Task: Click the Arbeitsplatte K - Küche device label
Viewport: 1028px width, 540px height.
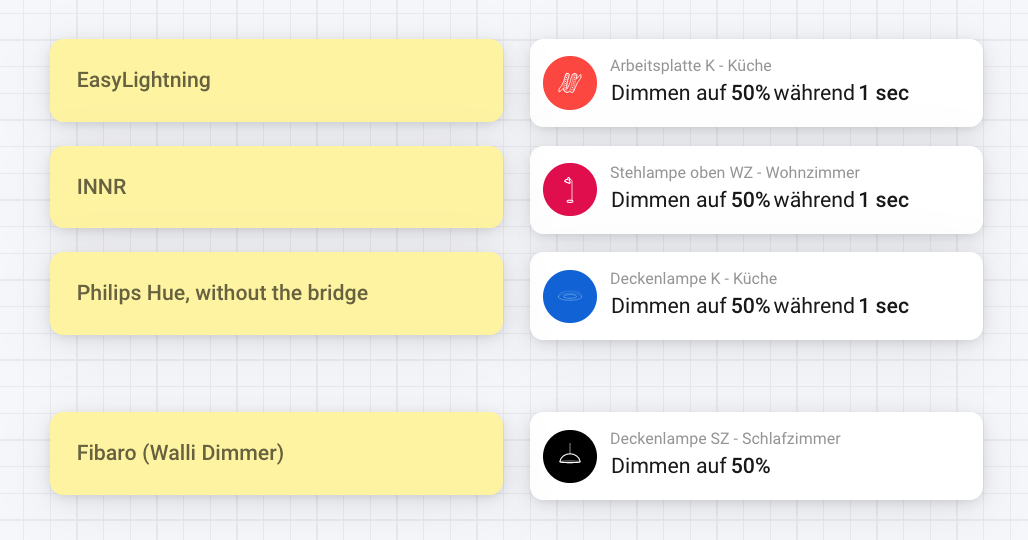Action: coord(690,66)
